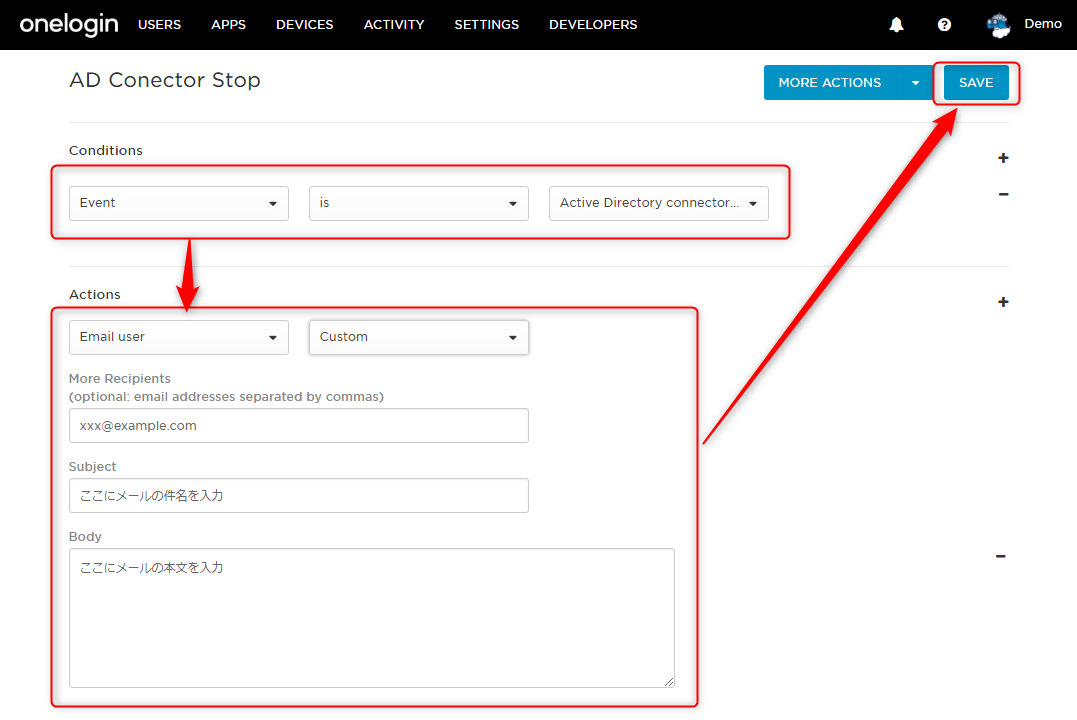Open the notifications bell icon
This screenshot has height=720, width=1077.
[x=896, y=25]
